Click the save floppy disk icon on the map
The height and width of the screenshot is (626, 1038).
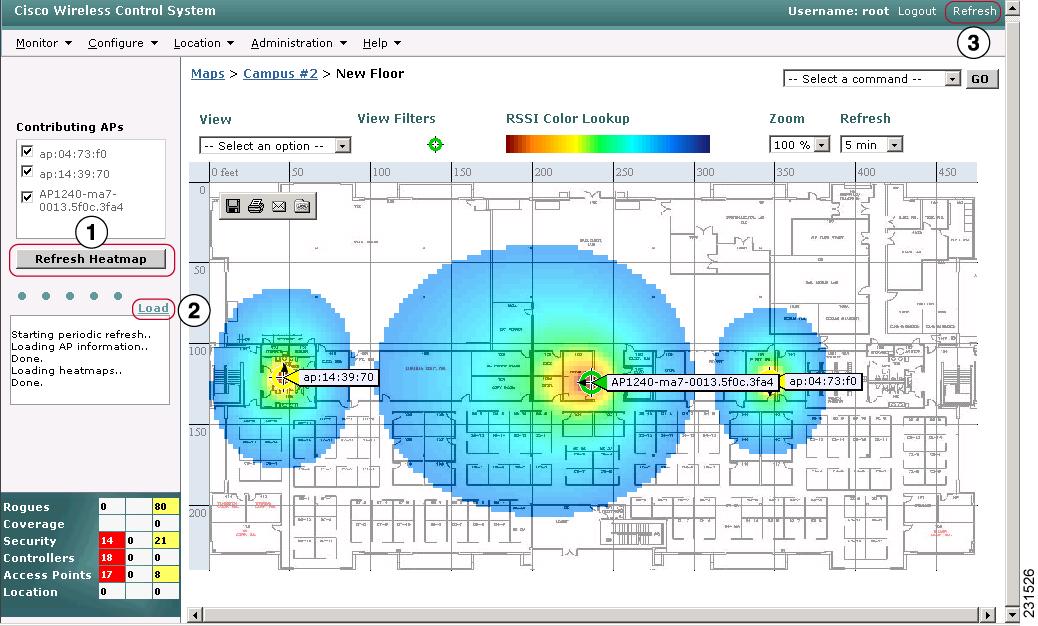[x=233, y=206]
